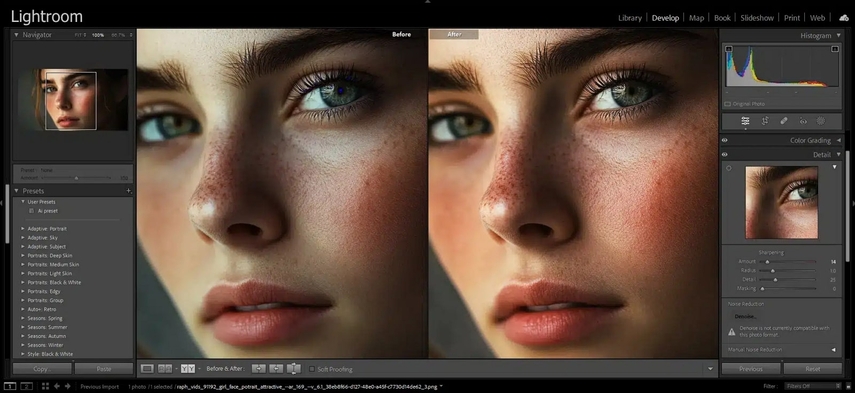
Task: Click the Sharpening Radius slider
Action: 787,270
